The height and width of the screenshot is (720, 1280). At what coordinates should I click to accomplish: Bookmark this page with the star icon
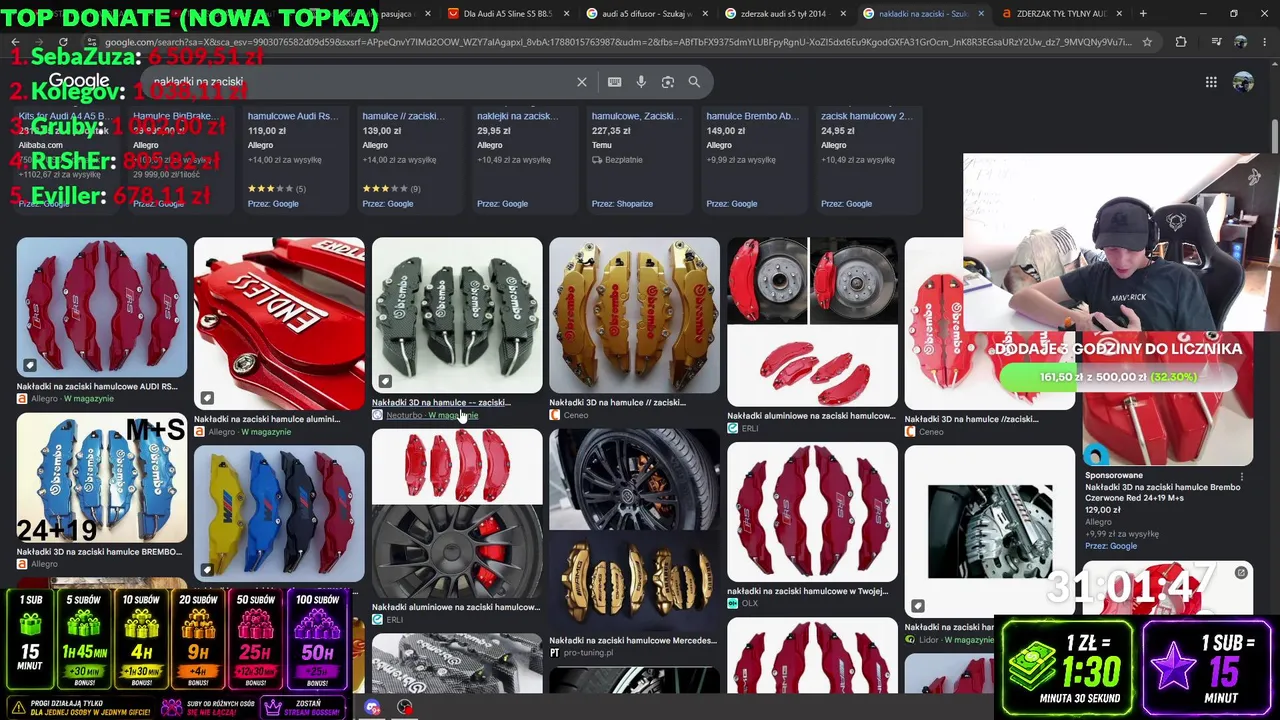pos(1147,42)
